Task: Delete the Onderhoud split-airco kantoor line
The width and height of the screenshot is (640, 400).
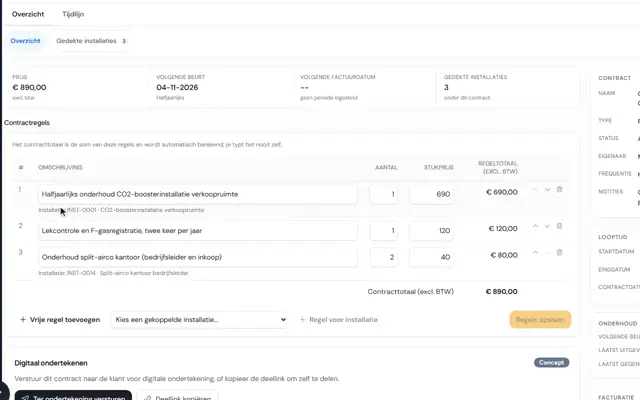Action: coord(560,253)
